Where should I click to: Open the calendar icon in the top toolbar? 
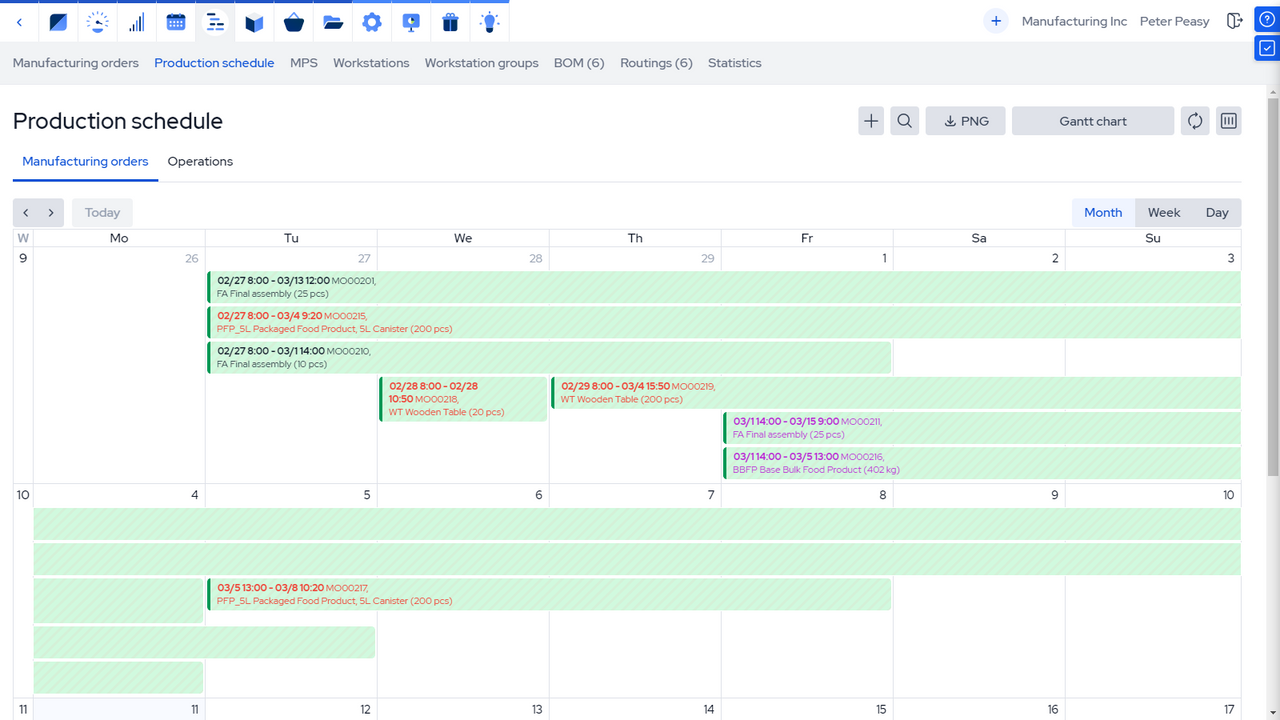tap(176, 21)
